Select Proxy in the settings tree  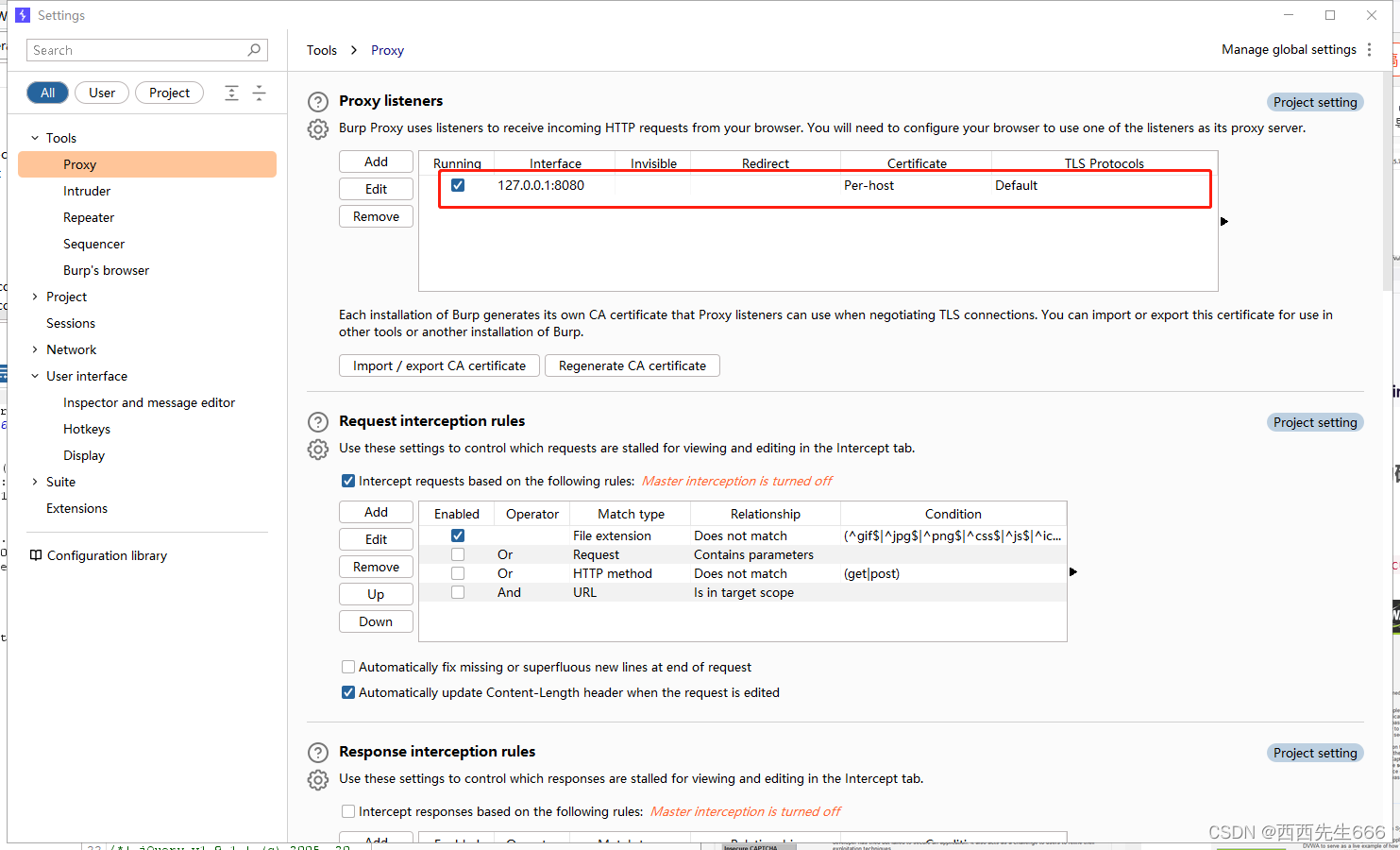pos(147,164)
